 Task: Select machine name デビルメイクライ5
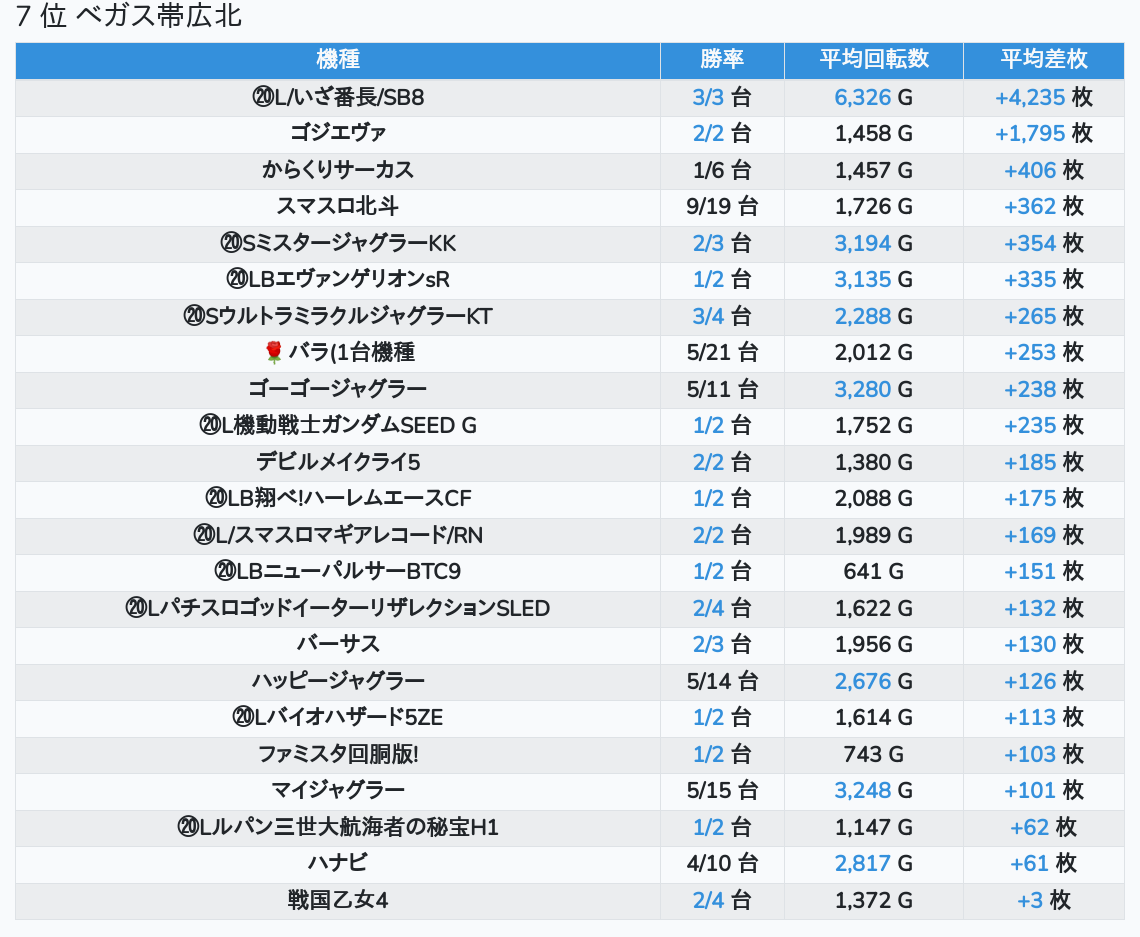338,462
